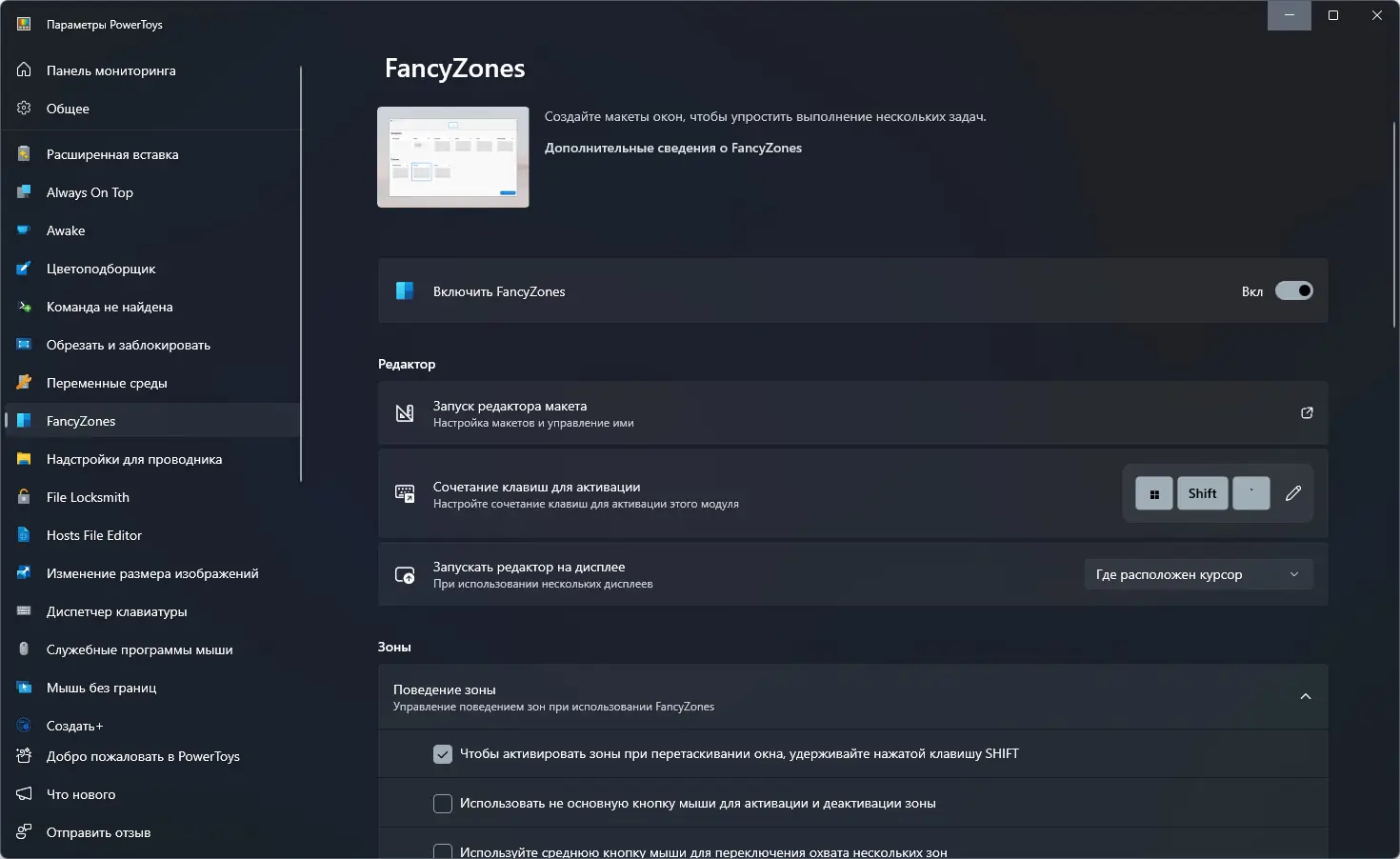The height and width of the screenshot is (859, 1400).
Task: Open Добро пожаловать в PowerToys page
Action: 152,756
